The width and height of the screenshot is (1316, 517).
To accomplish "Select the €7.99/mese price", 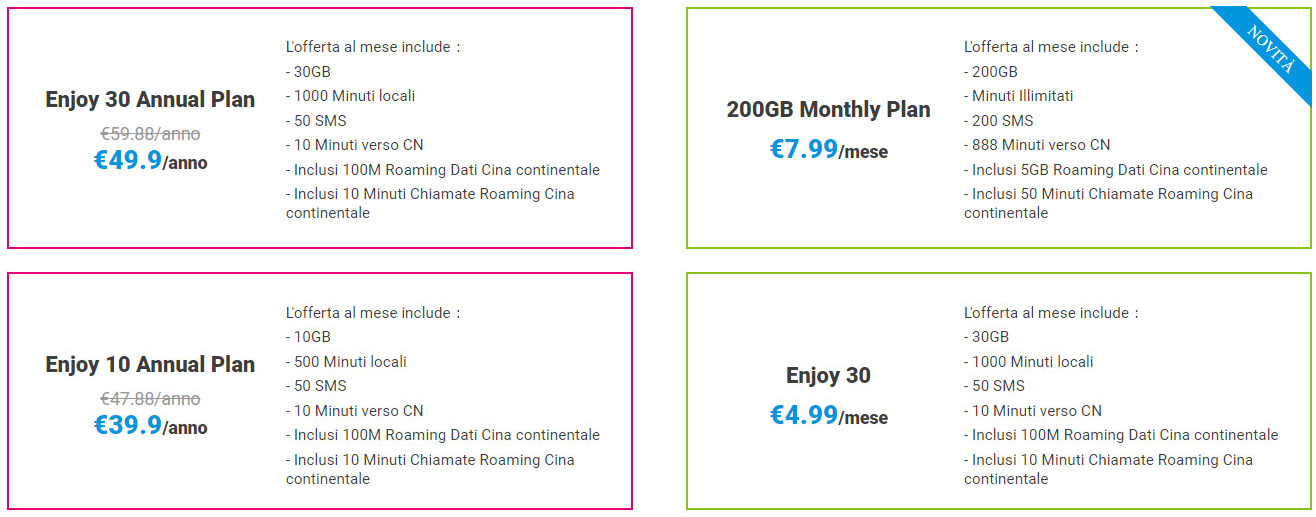I will (x=828, y=150).
